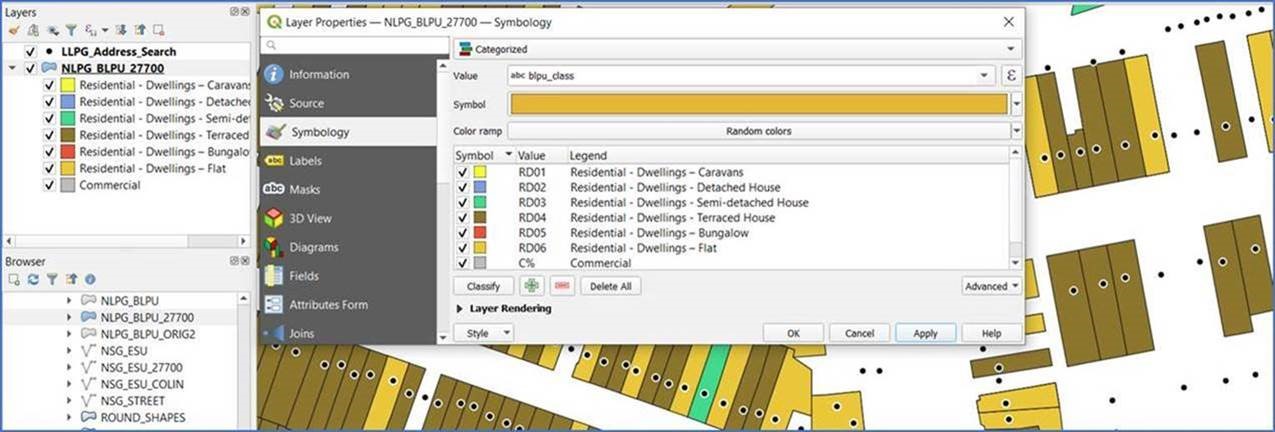The height and width of the screenshot is (432, 1275).
Task: Open the Attributes Form tab
Action: tap(347, 305)
